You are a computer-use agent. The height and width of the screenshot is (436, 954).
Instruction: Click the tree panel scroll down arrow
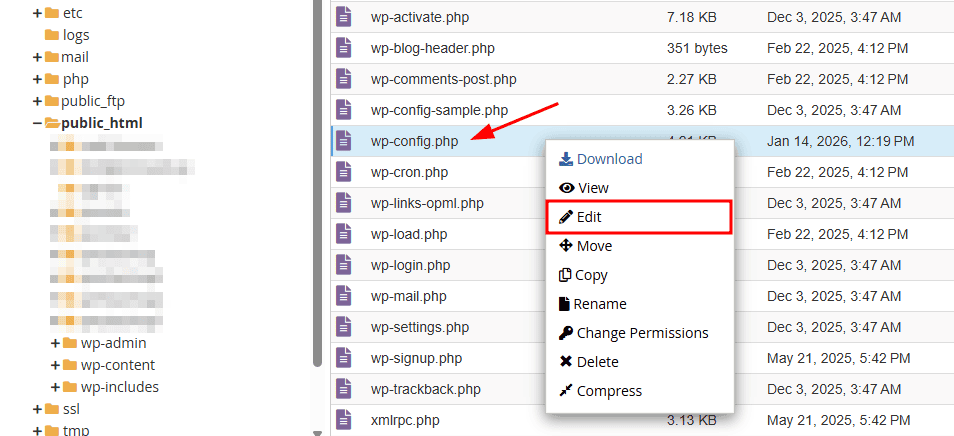coord(317,432)
